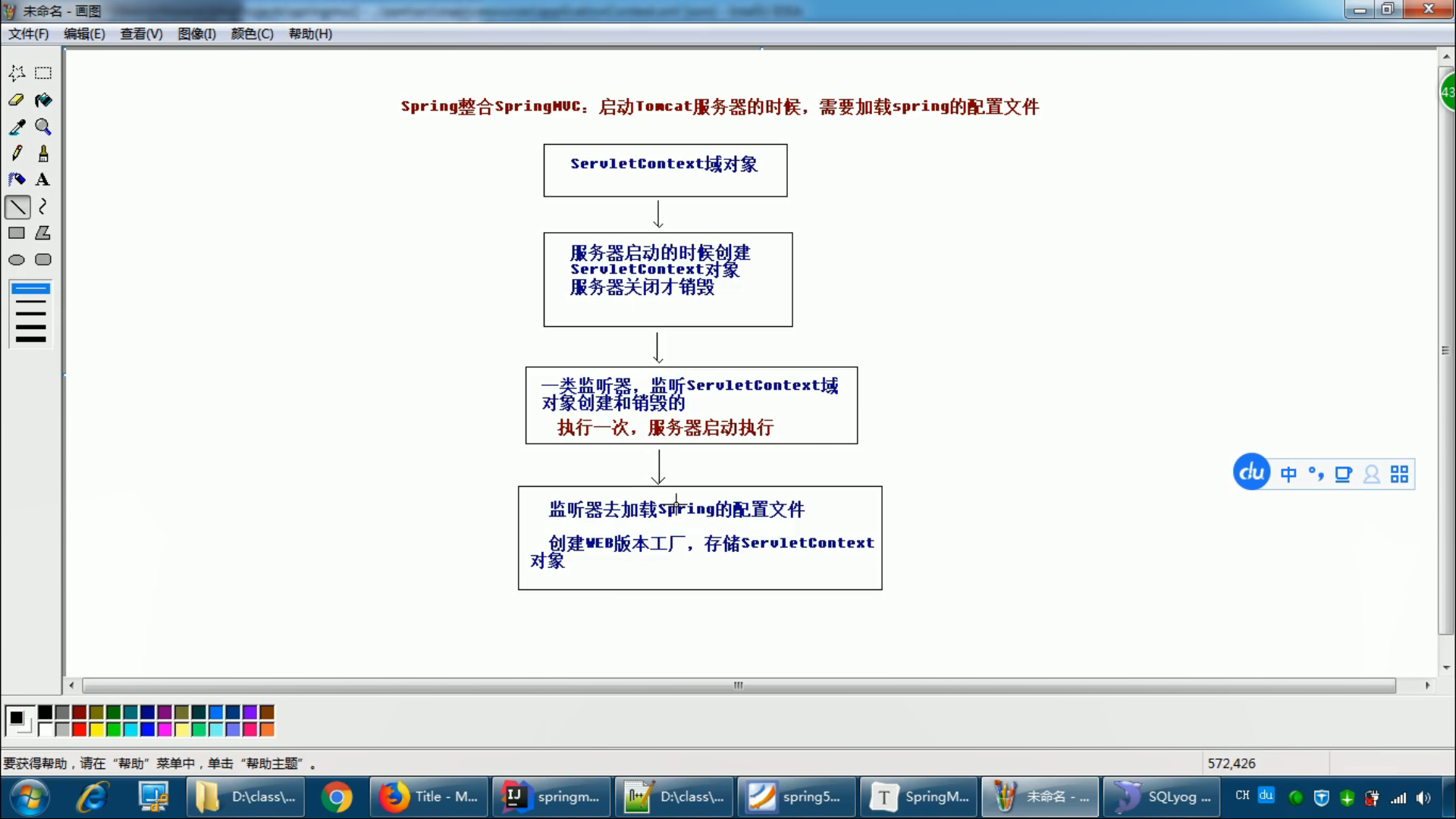Select the Text tool
1456x819 pixels.
click(x=43, y=179)
